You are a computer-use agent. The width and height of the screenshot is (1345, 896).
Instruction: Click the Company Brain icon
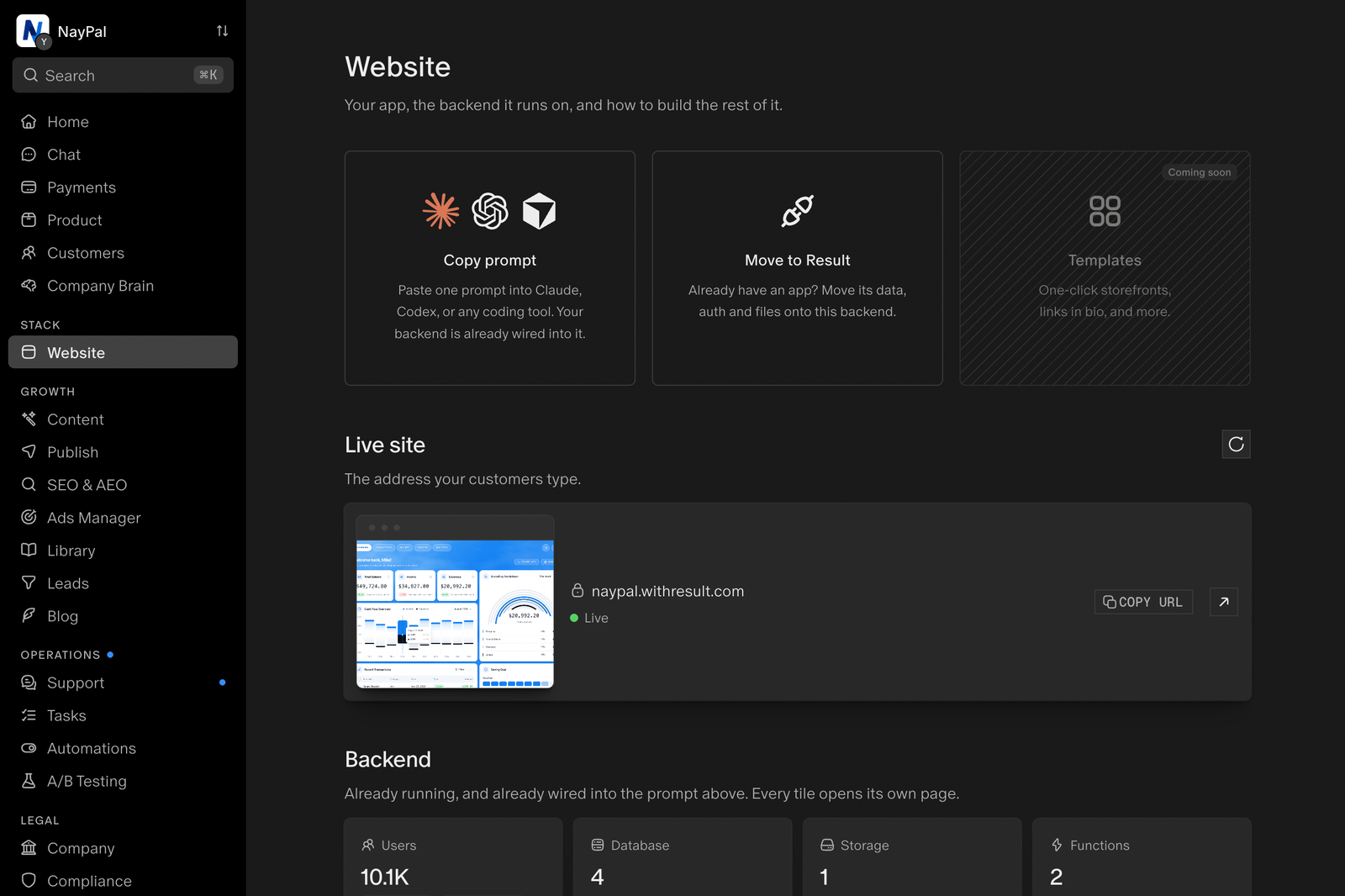click(29, 286)
